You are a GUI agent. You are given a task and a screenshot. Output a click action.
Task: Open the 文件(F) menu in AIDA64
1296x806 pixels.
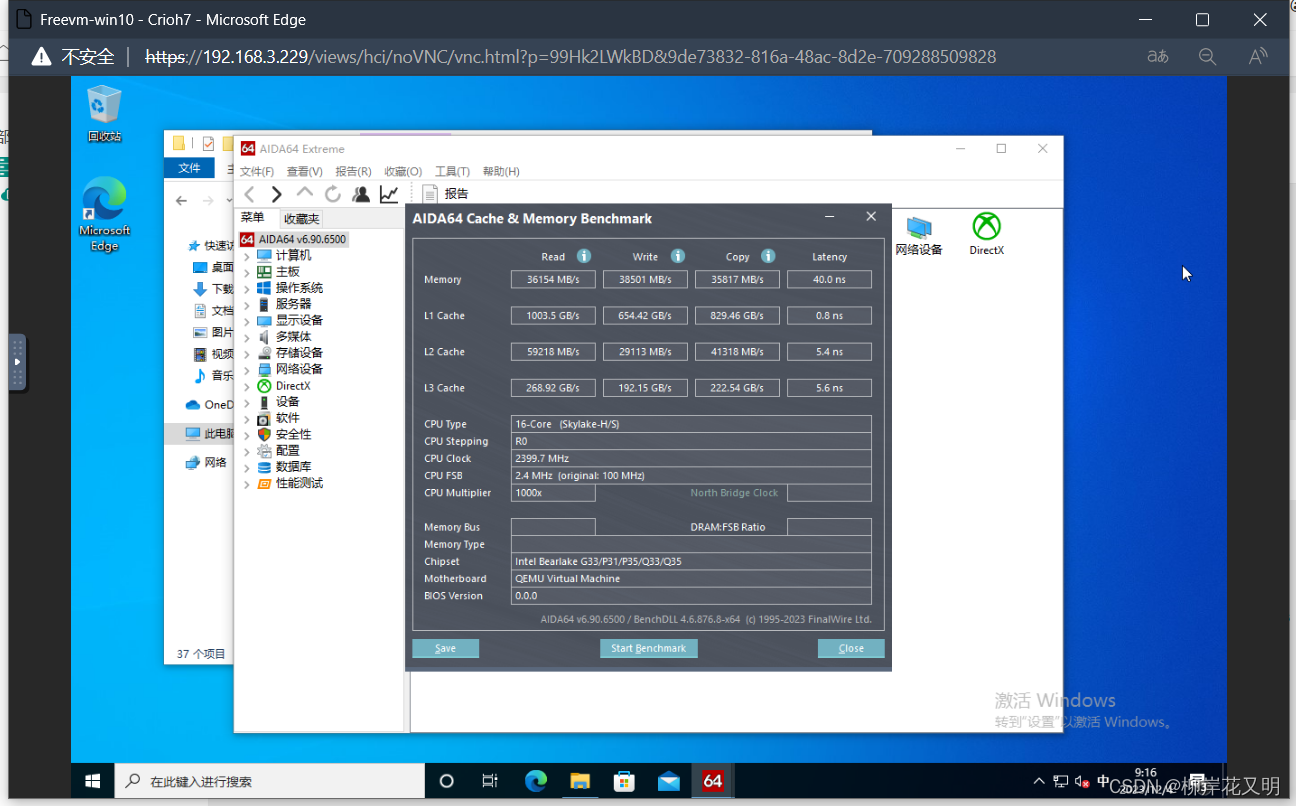click(257, 171)
